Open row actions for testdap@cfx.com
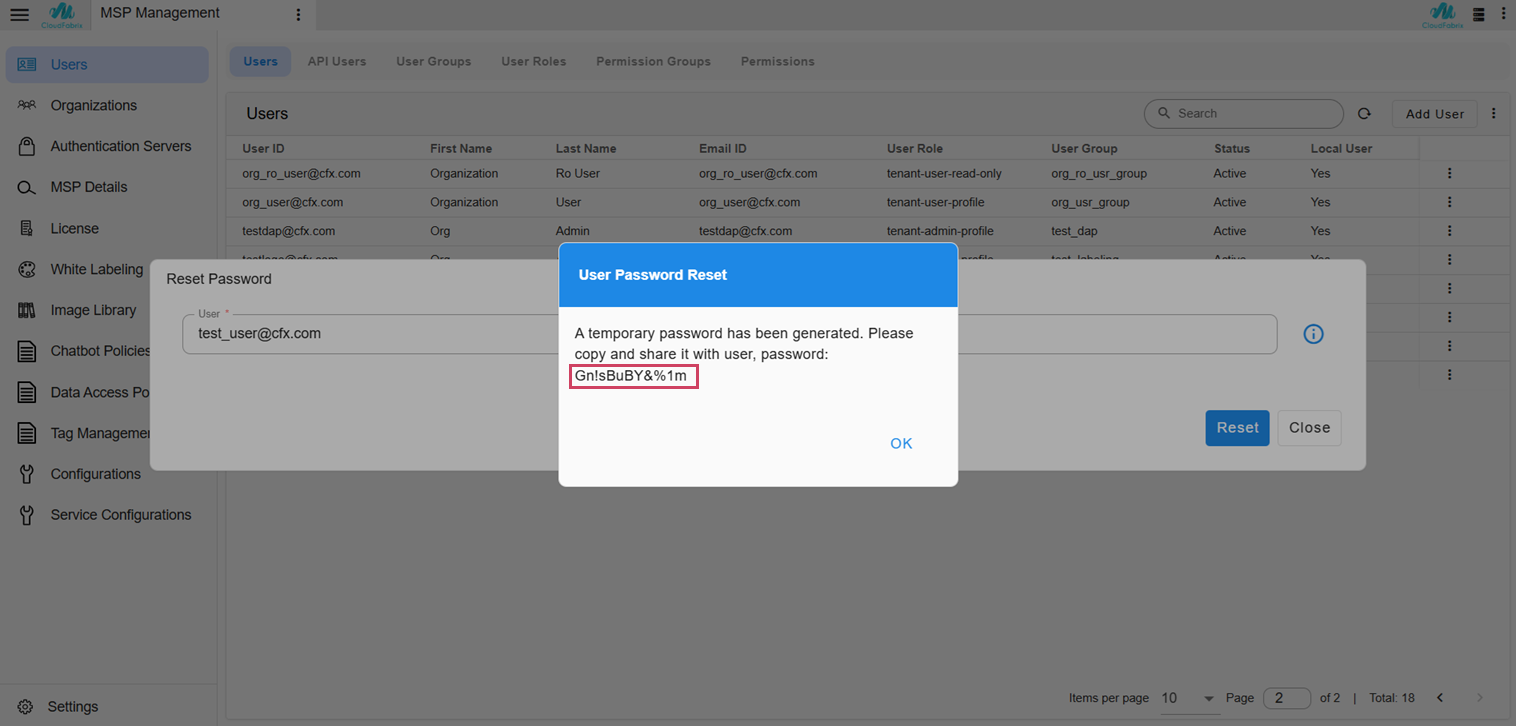This screenshot has height=726, width=1516. coord(1449,231)
